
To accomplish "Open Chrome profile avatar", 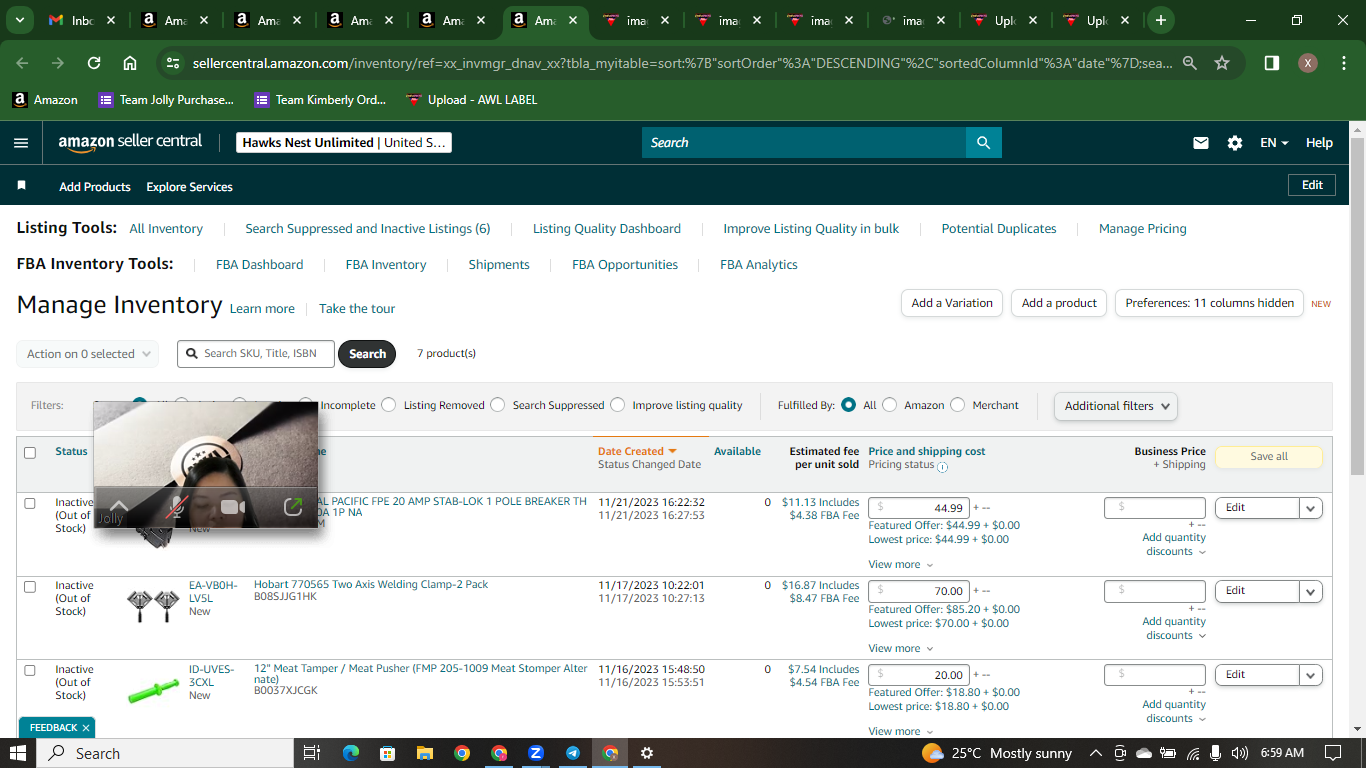I will pyautogui.click(x=1308, y=63).
